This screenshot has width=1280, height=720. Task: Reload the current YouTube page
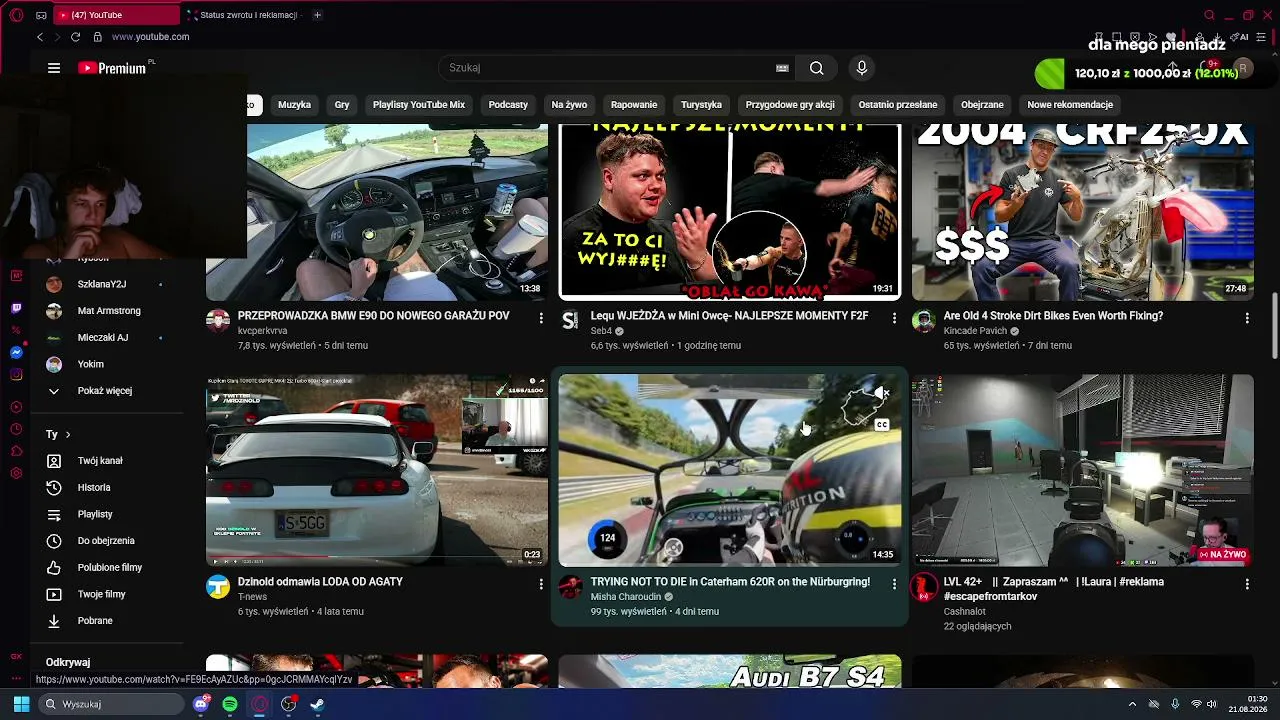75,37
